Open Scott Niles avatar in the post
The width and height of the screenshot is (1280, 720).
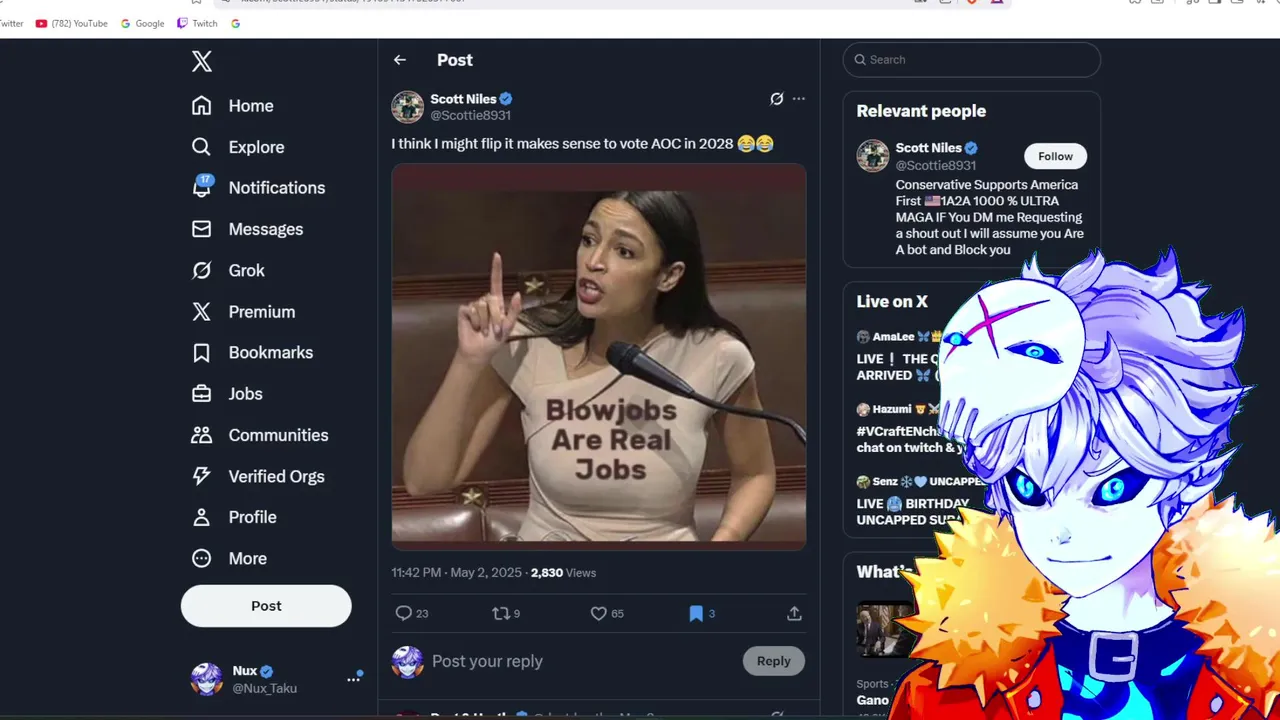click(407, 107)
